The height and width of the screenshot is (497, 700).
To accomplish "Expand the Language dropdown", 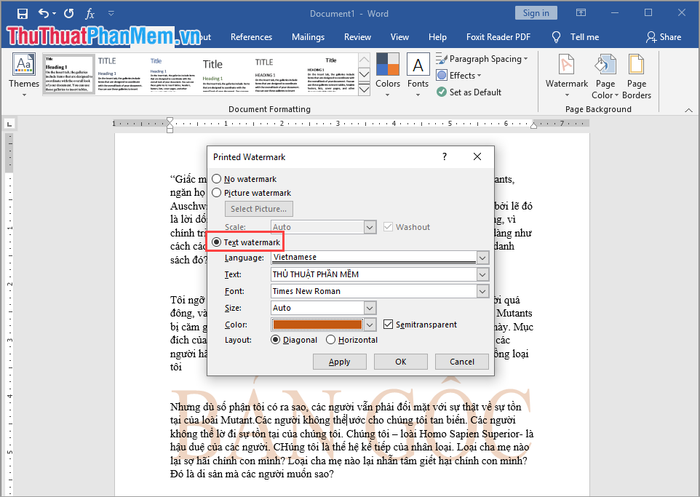I will pos(482,257).
